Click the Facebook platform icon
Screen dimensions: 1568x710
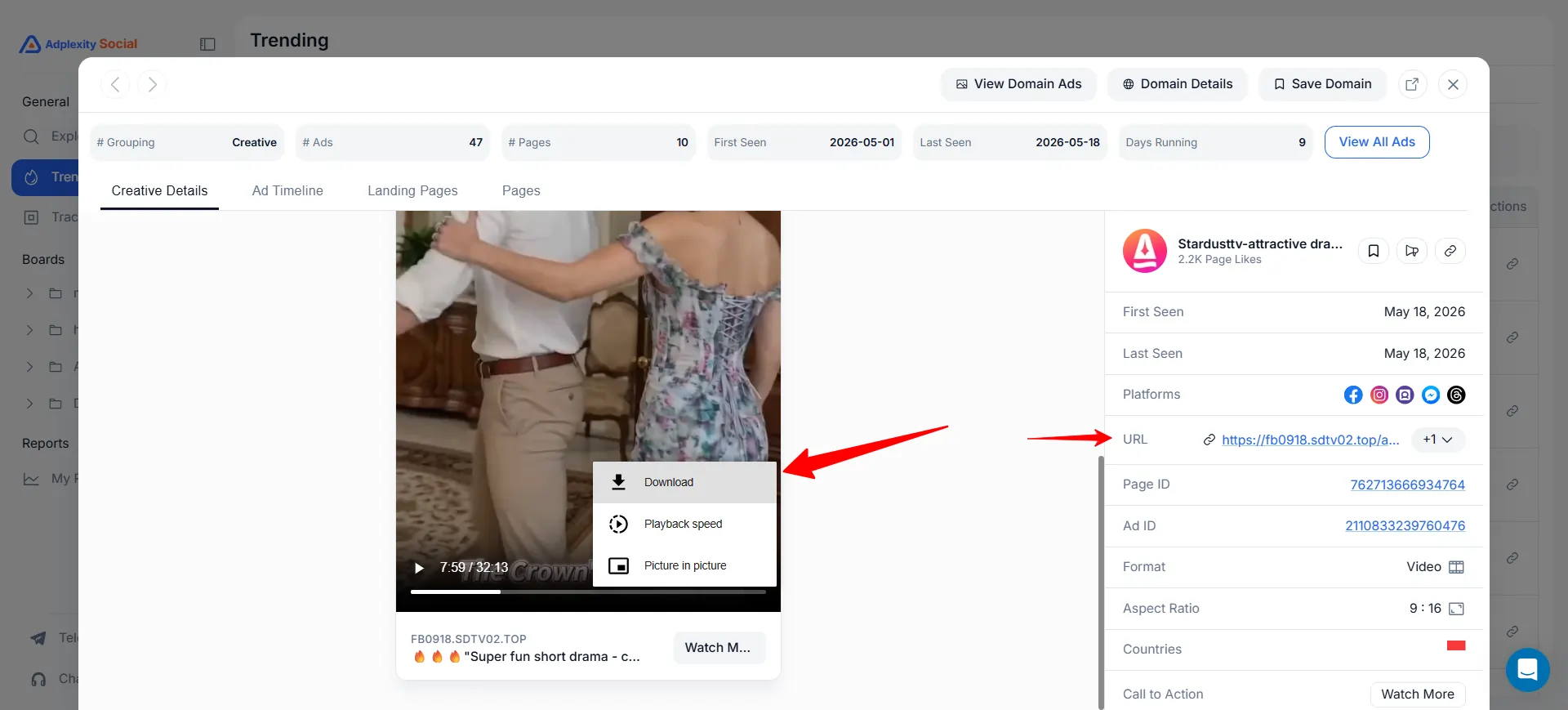pos(1353,395)
